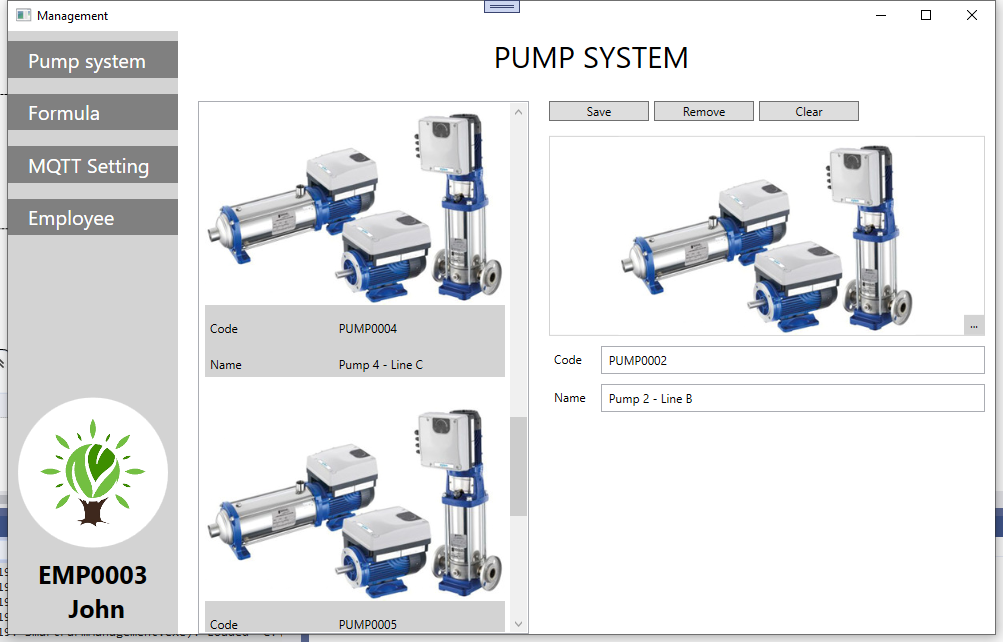Click the tree logo avatar
Screen dimensions: 1003x642
pyautogui.click(x=93, y=473)
